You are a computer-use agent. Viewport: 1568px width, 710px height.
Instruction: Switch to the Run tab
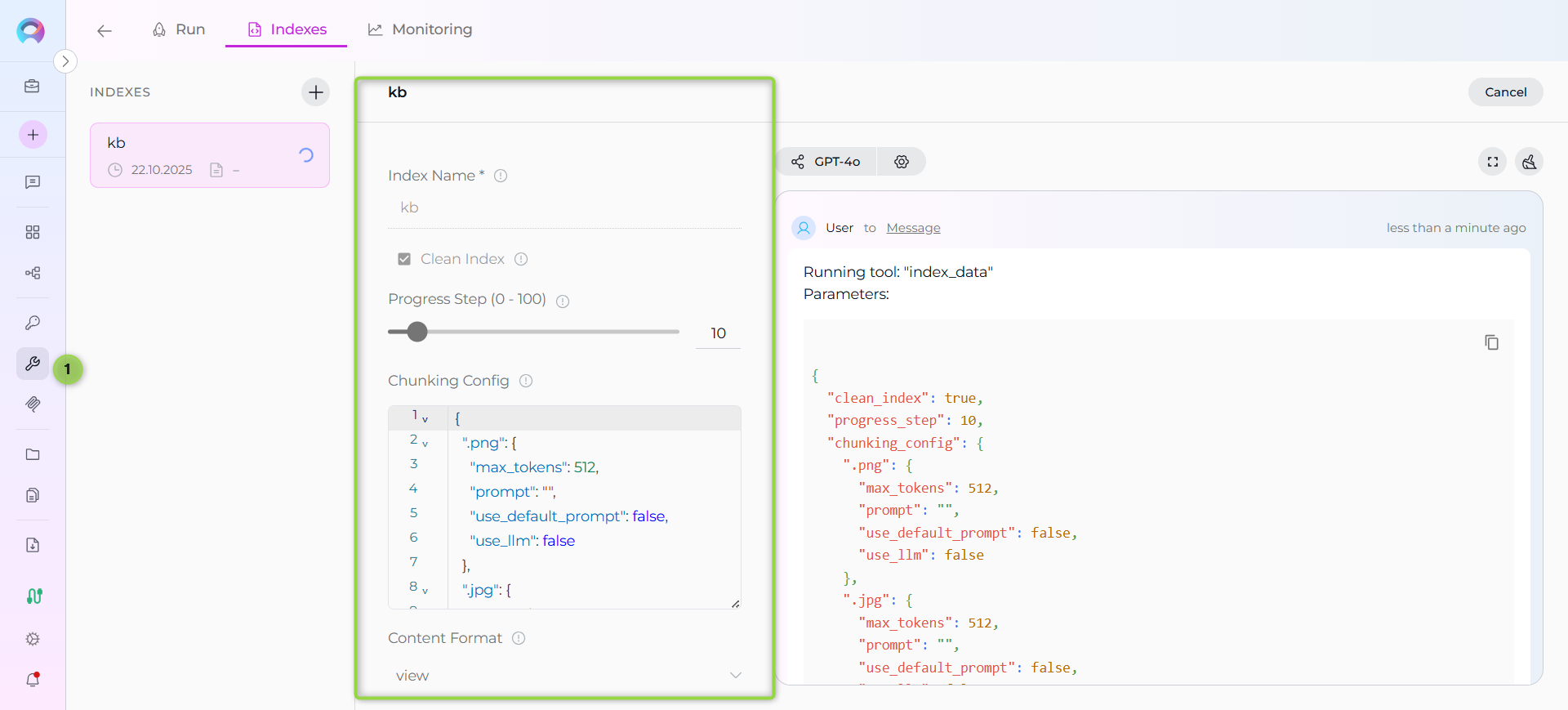(x=179, y=29)
